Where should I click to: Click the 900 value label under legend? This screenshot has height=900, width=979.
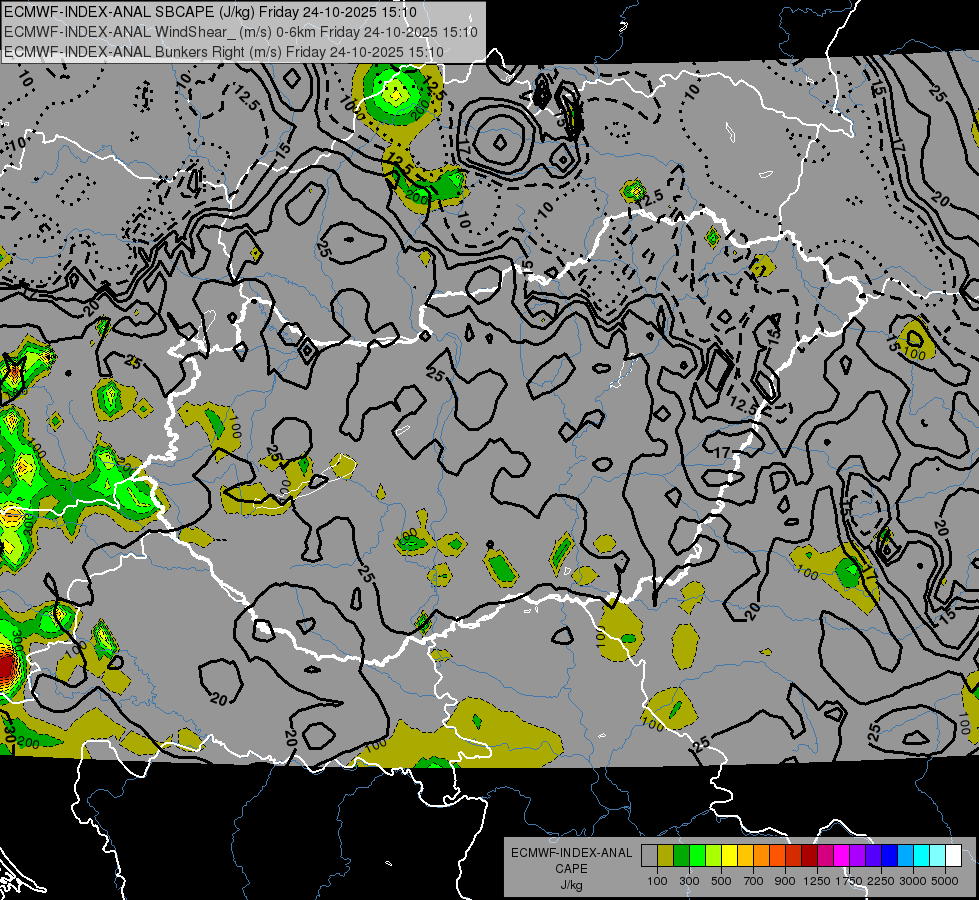(x=786, y=881)
